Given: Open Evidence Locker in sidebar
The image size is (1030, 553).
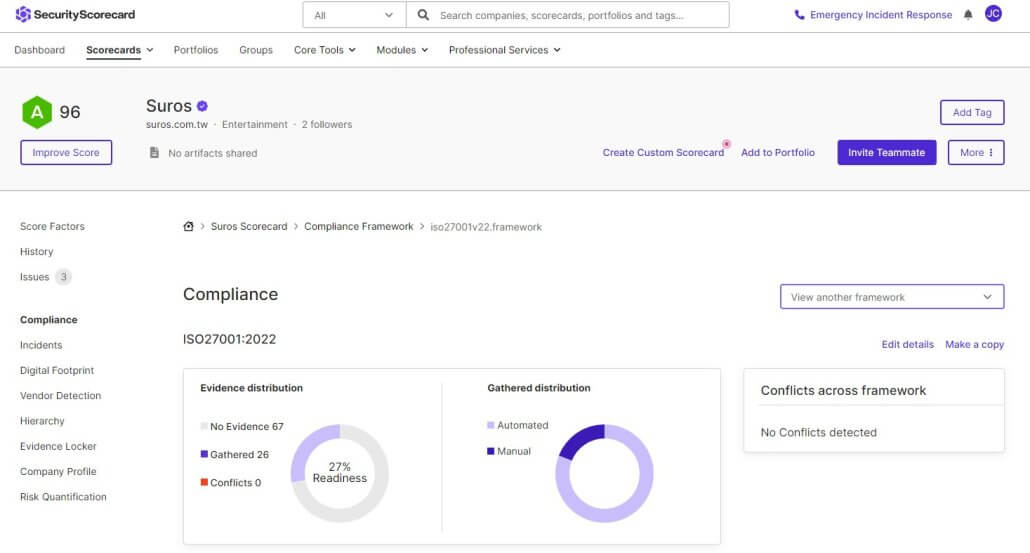Looking at the screenshot, I should click(58, 446).
